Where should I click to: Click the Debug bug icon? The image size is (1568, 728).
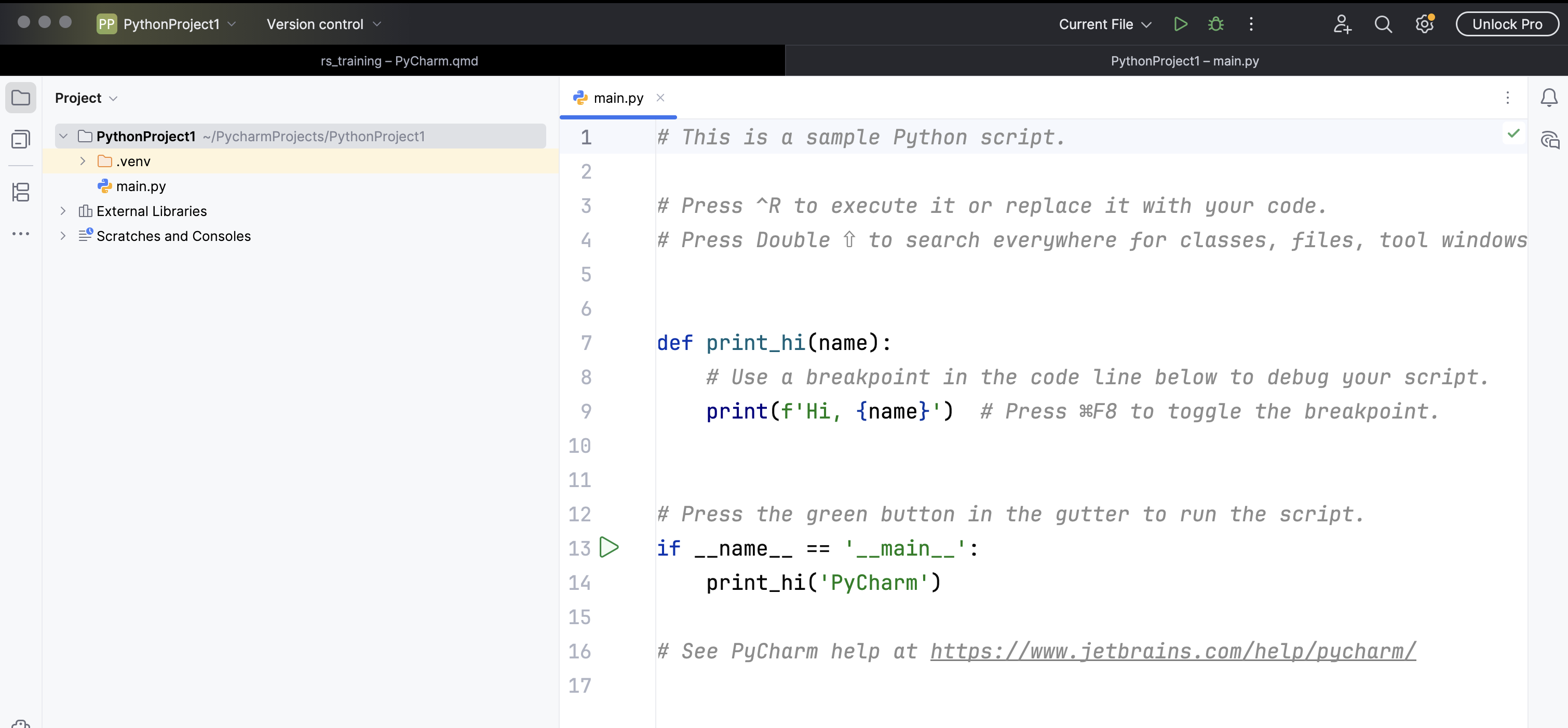point(1215,24)
